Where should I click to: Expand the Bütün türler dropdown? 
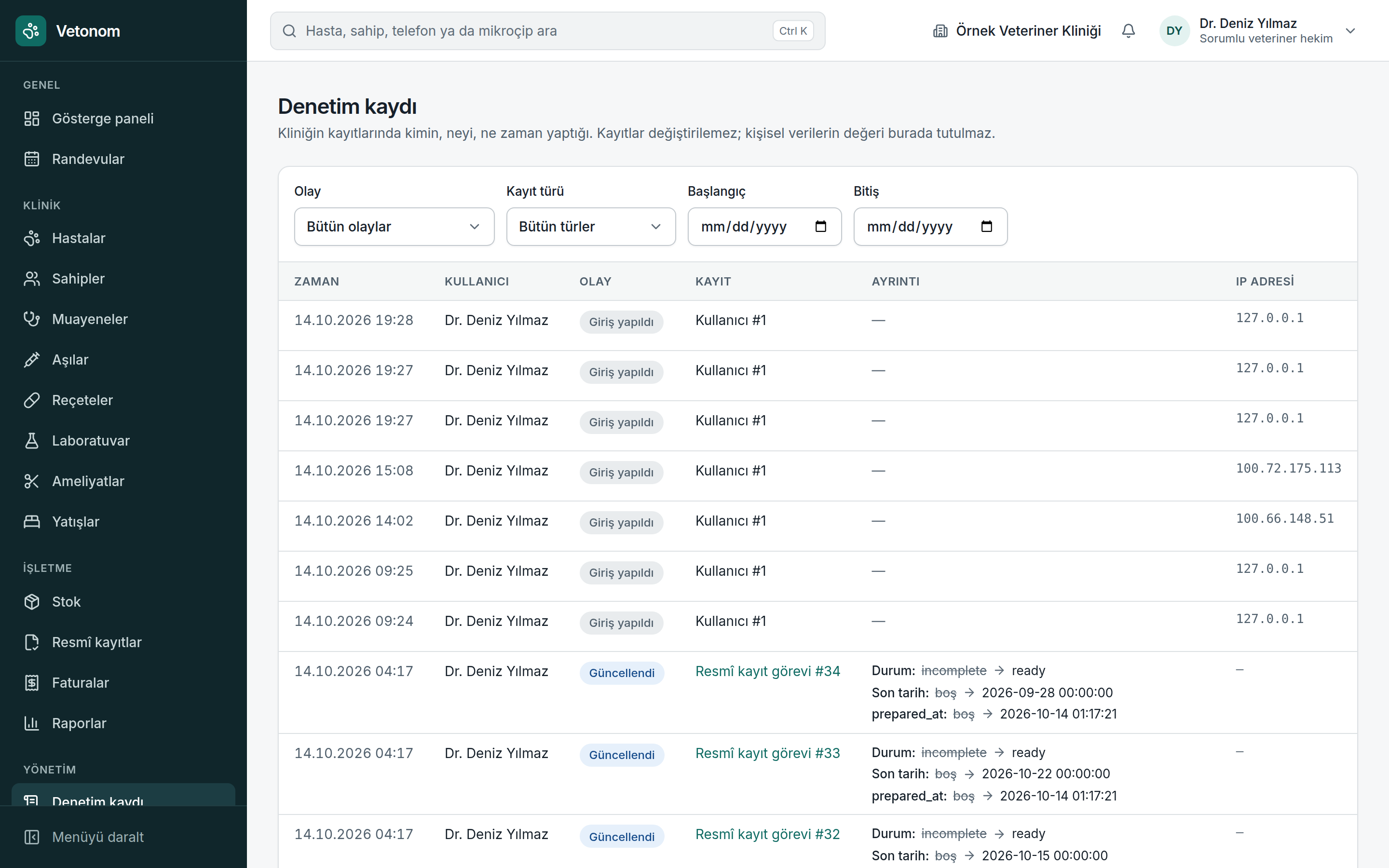click(x=591, y=226)
